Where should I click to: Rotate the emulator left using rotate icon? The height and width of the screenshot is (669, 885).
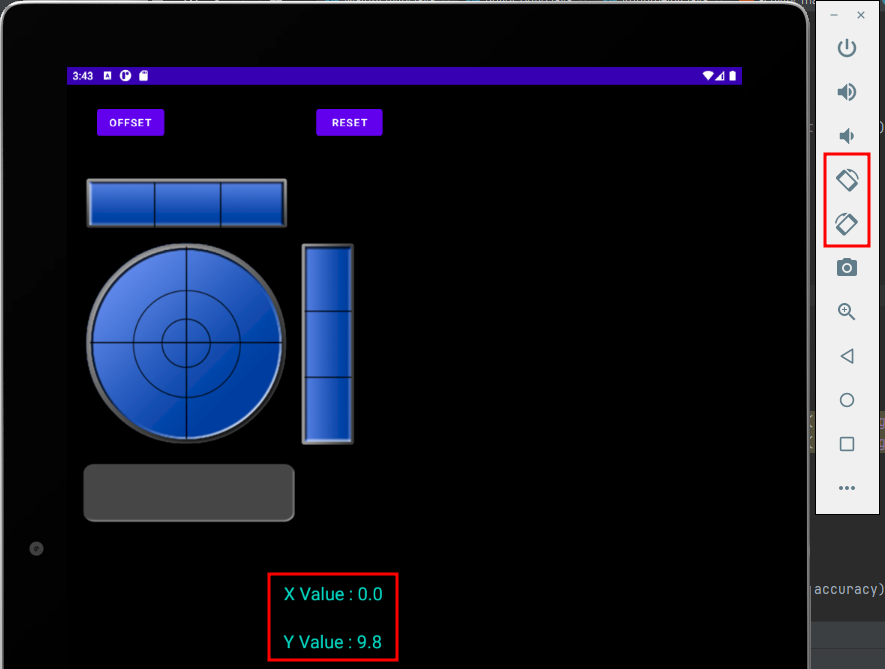tap(847, 180)
